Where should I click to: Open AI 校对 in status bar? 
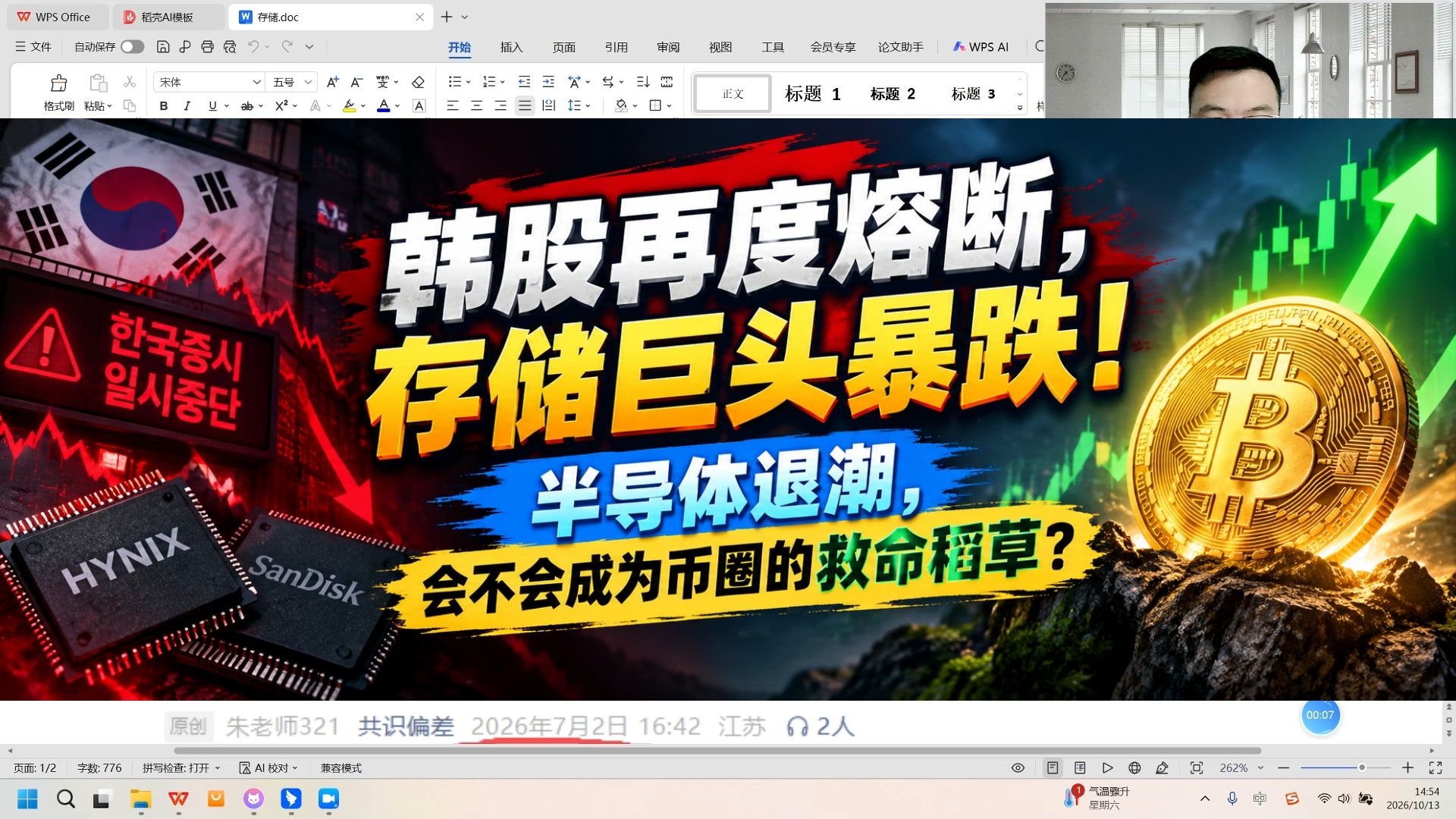point(268,767)
